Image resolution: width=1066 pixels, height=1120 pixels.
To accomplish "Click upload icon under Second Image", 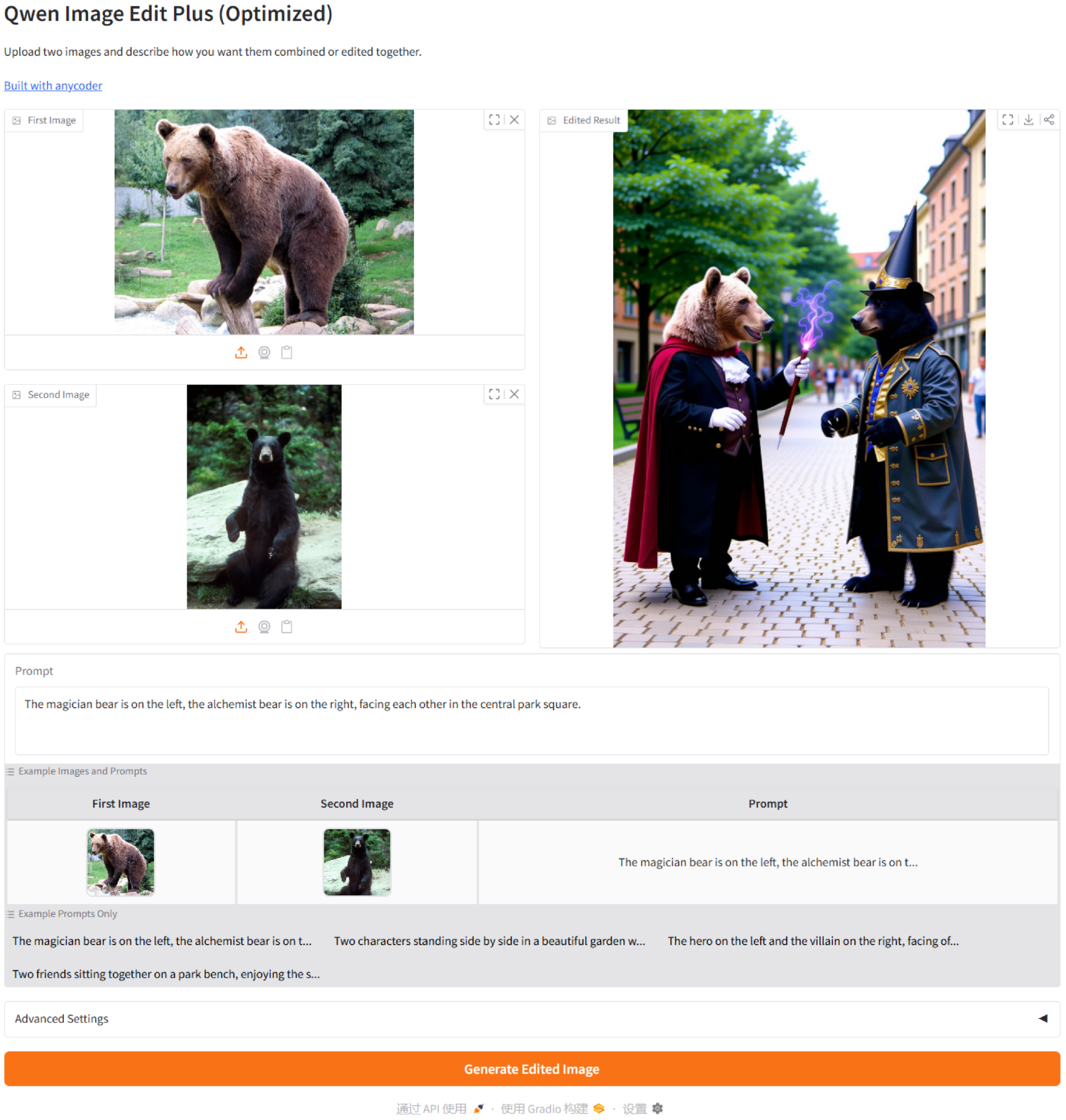I will [241, 627].
